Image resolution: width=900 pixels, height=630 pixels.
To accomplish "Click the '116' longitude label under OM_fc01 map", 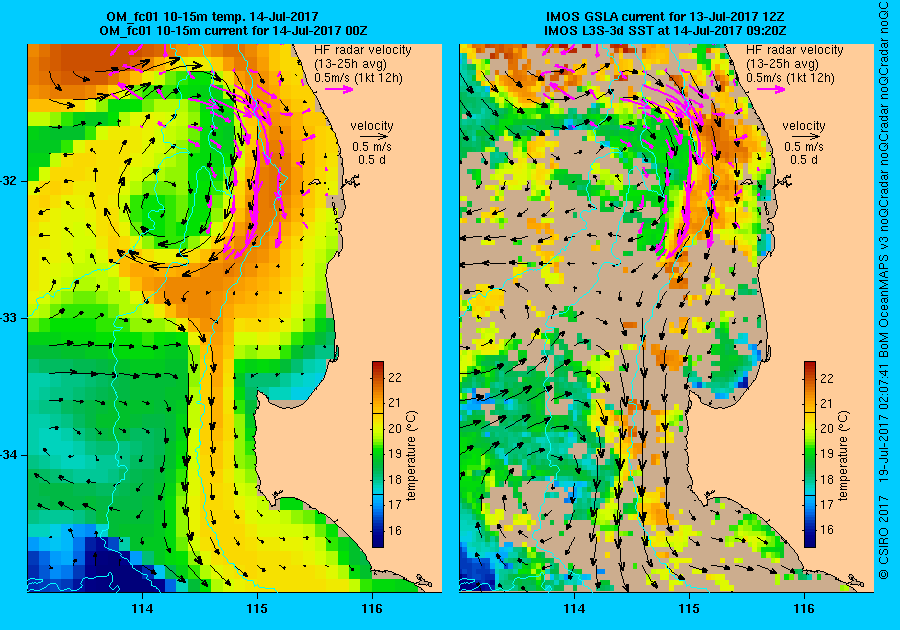I will [x=371, y=609].
